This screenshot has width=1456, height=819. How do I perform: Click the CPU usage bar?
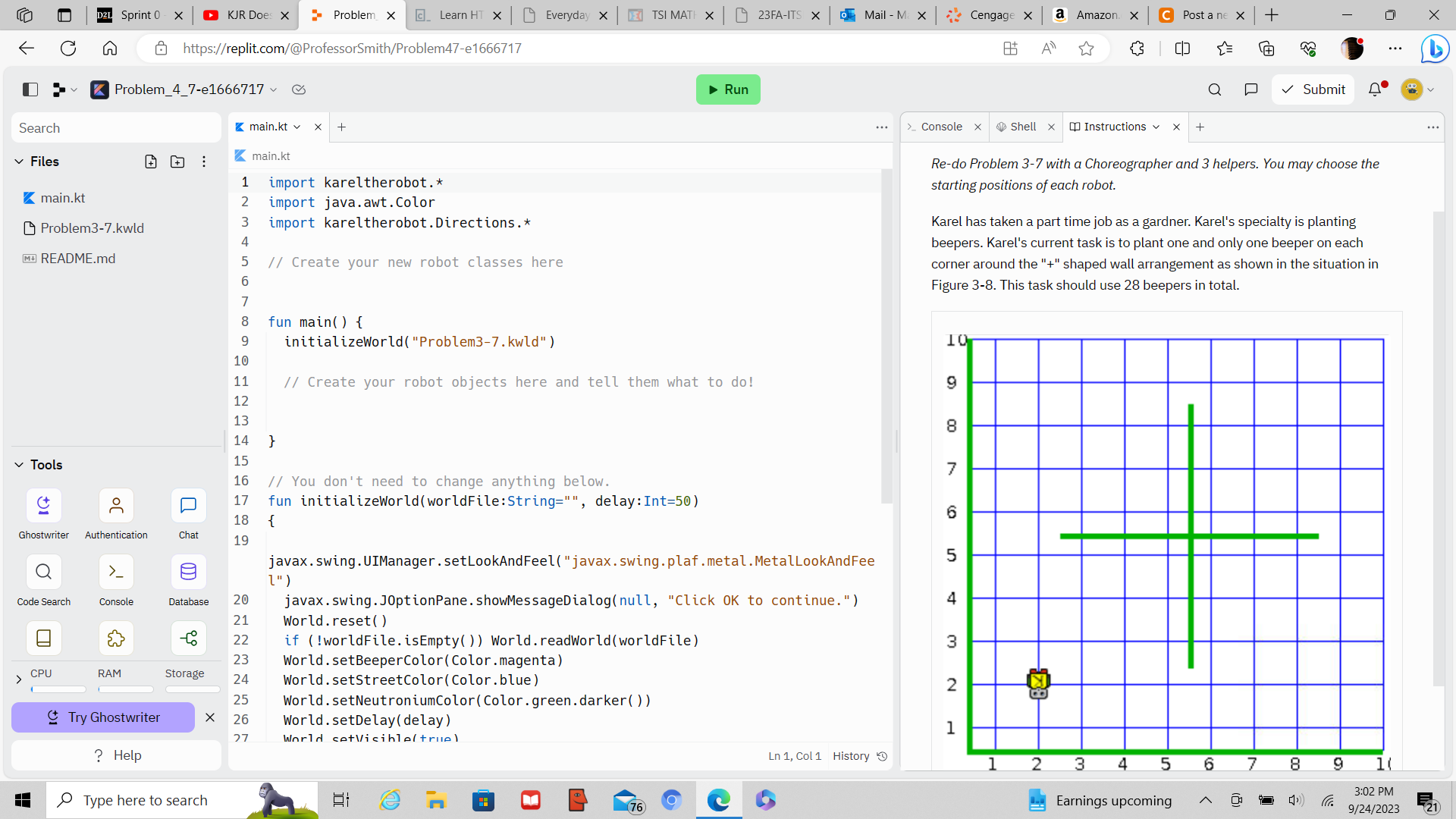pos(58,689)
